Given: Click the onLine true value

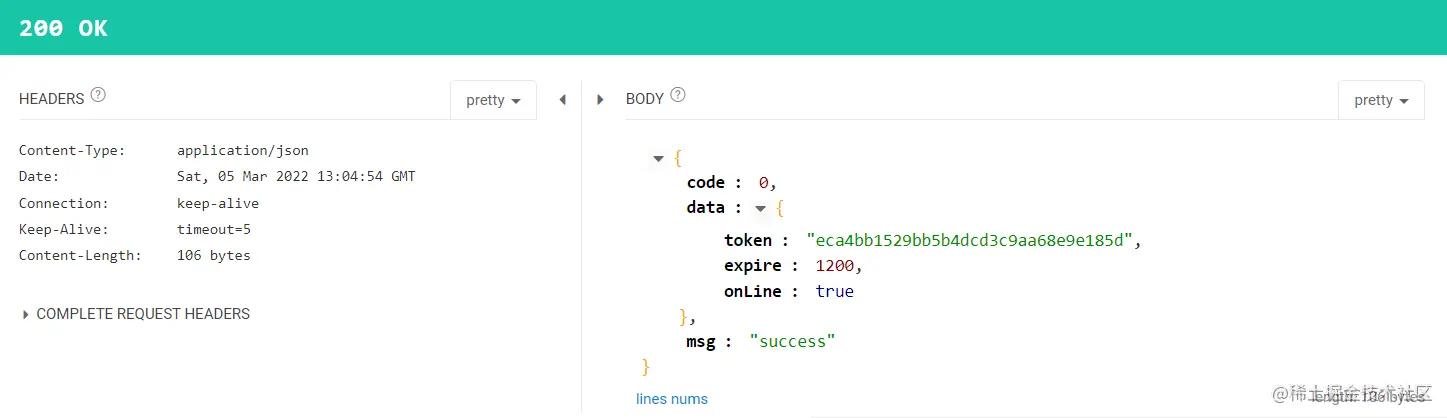Looking at the screenshot, I should (x=834, y=292).
